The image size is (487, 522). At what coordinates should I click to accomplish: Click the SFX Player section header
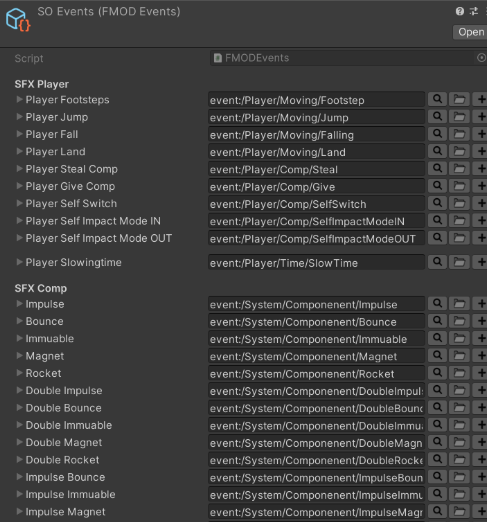pyautogui.click(x=42, y=84)
